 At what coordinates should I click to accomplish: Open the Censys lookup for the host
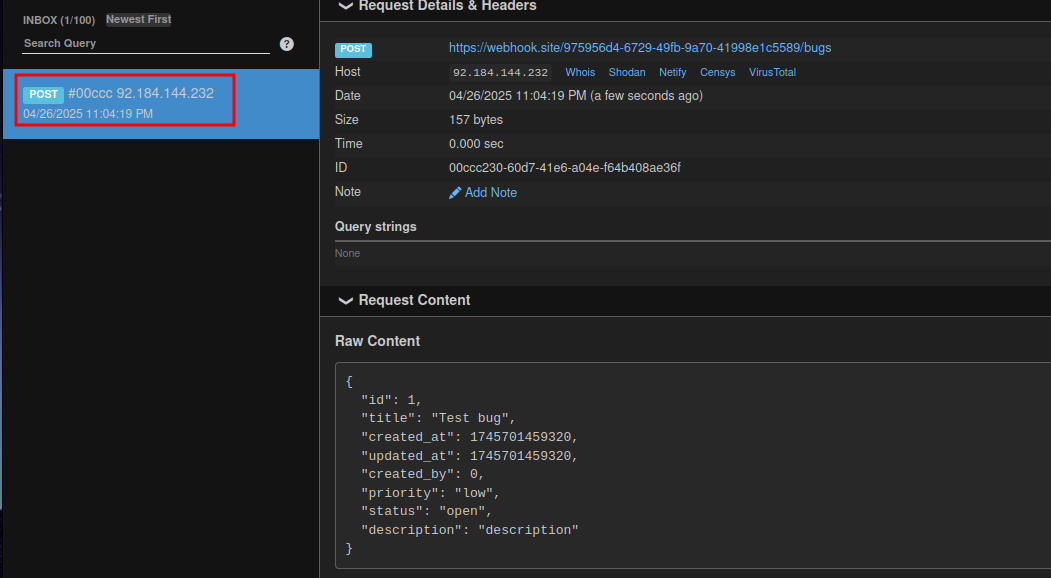[717, 72]
